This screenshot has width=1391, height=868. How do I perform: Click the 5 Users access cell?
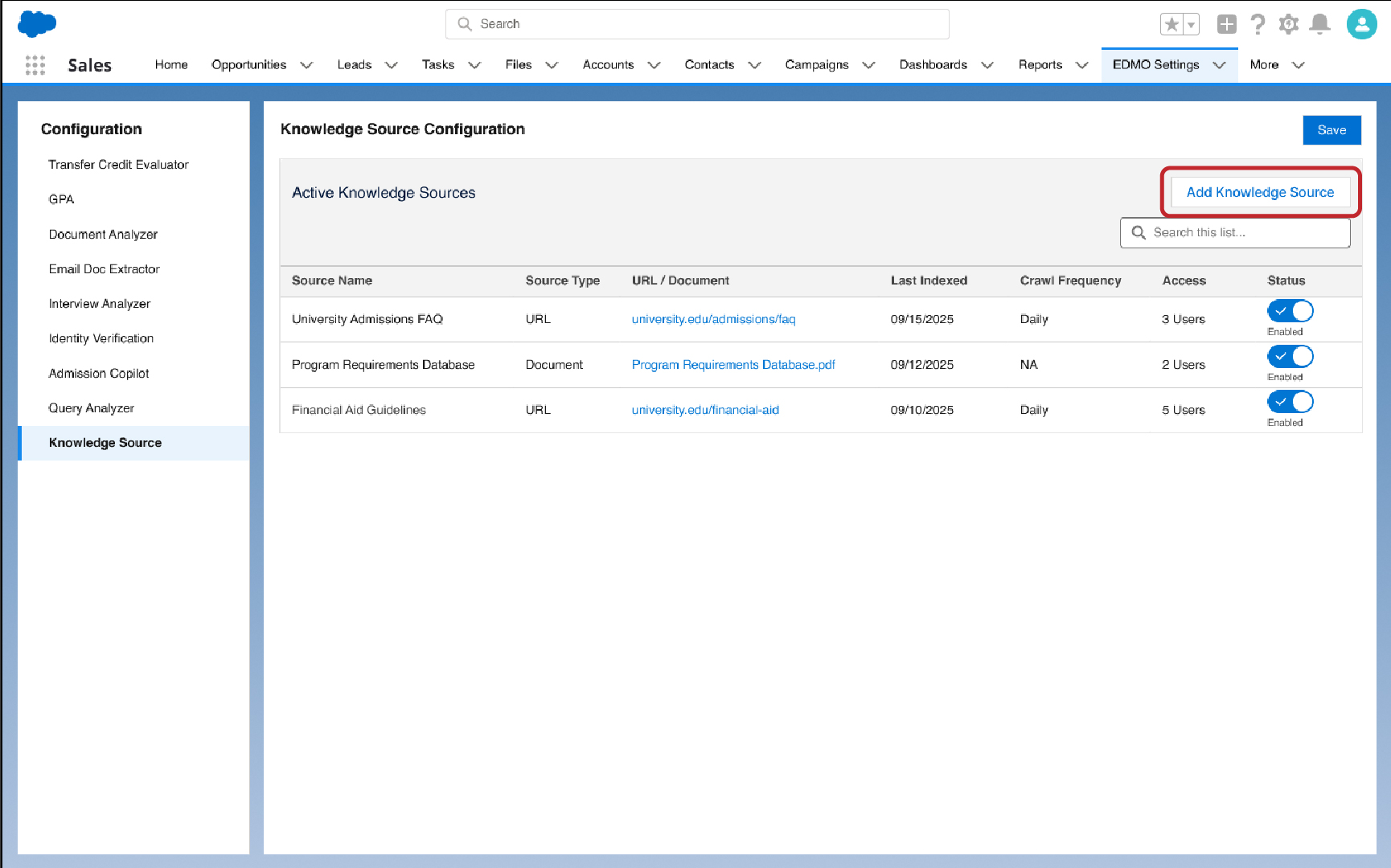click(1184, 410)
